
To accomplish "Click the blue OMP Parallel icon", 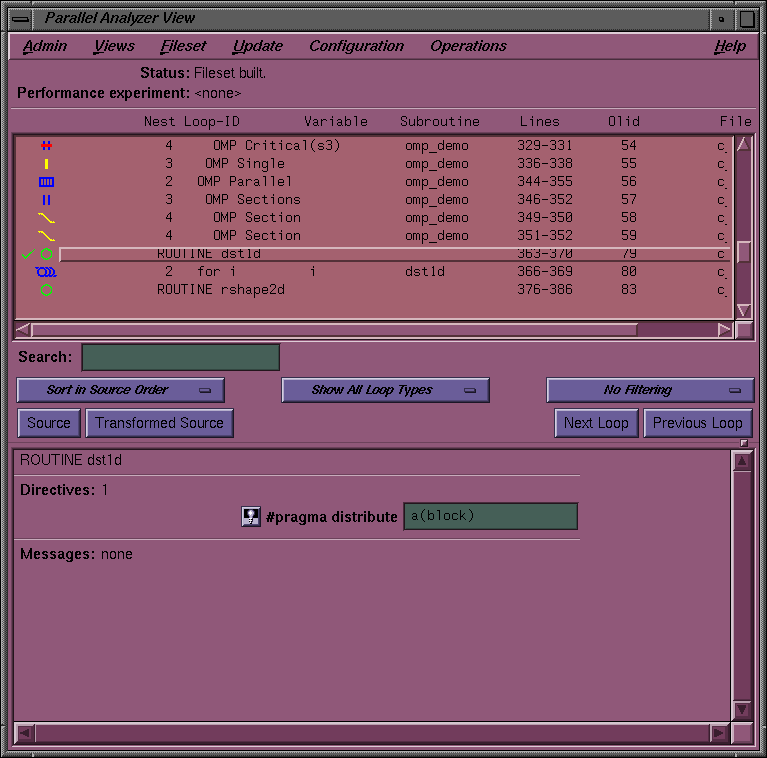I will 46,182.
